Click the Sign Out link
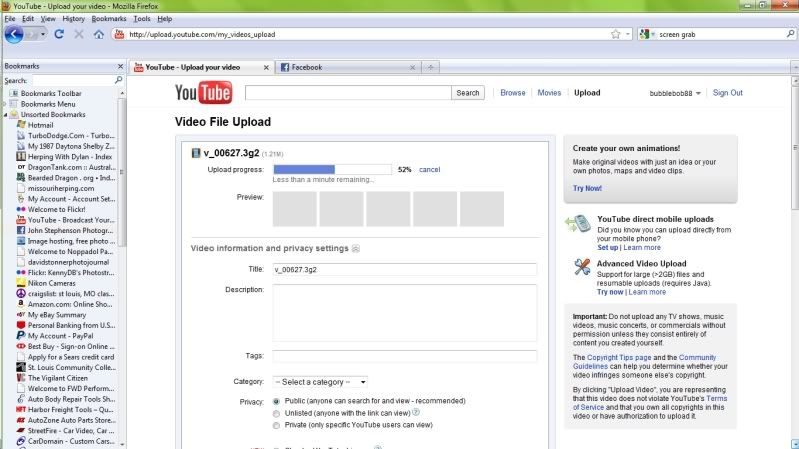Screen dimensions: 799x449 tap(727, 93)
